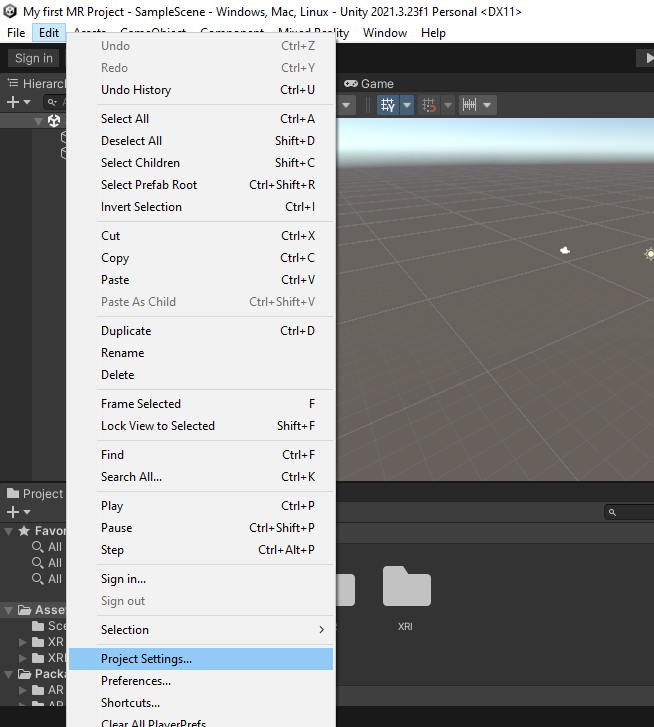This screenshot has width=654, height=727.
Task: Choose Play from Edit menu
Action: [201, 506]
